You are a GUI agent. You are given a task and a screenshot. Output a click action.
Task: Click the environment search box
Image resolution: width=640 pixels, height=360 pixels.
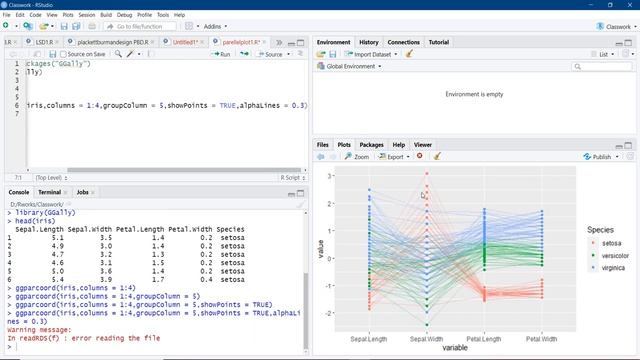[602, 66]
